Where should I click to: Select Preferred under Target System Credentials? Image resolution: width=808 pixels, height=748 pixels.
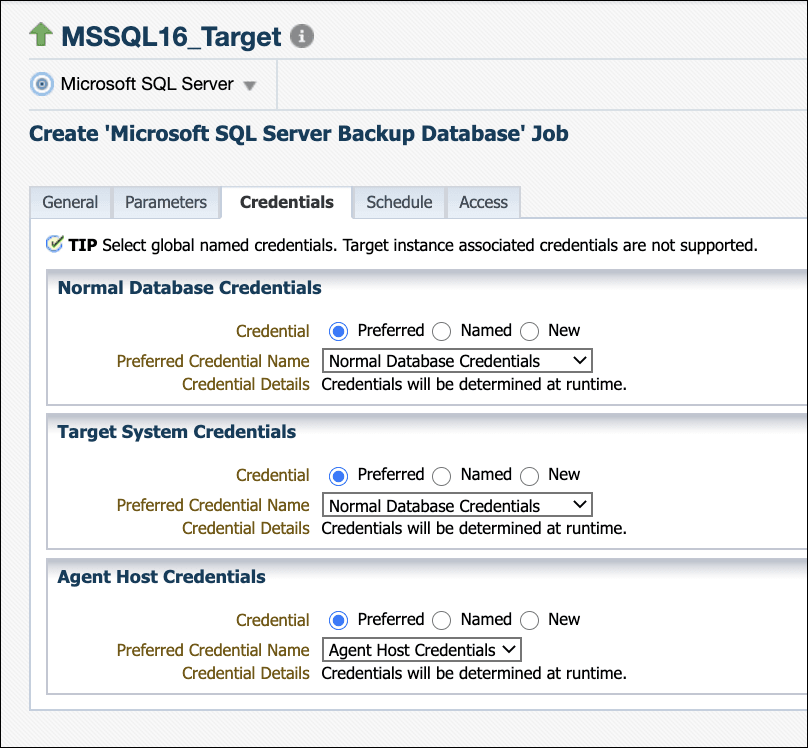click(x=339, y=475)
